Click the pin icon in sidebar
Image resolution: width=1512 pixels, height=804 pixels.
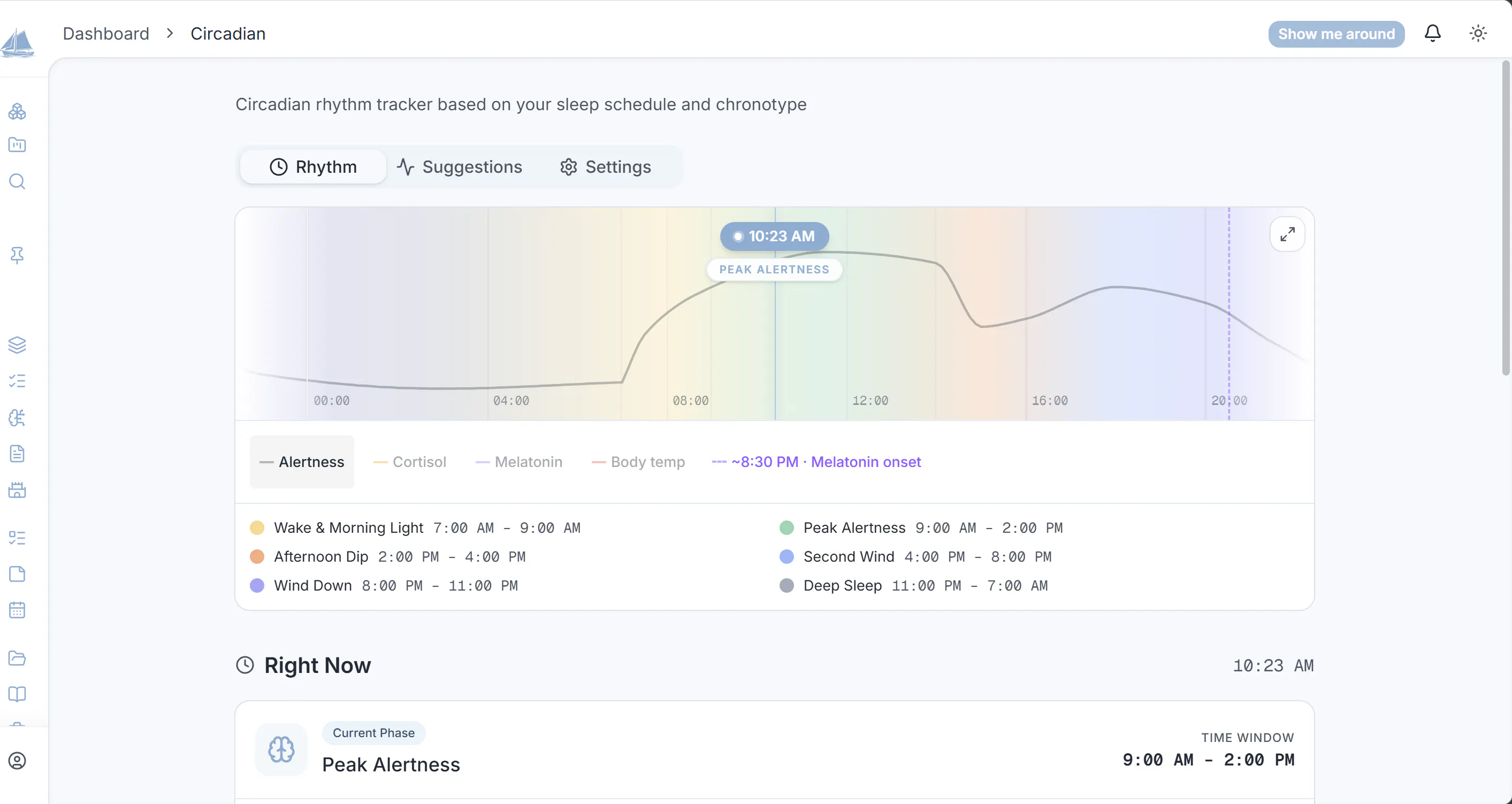[17, 255]
